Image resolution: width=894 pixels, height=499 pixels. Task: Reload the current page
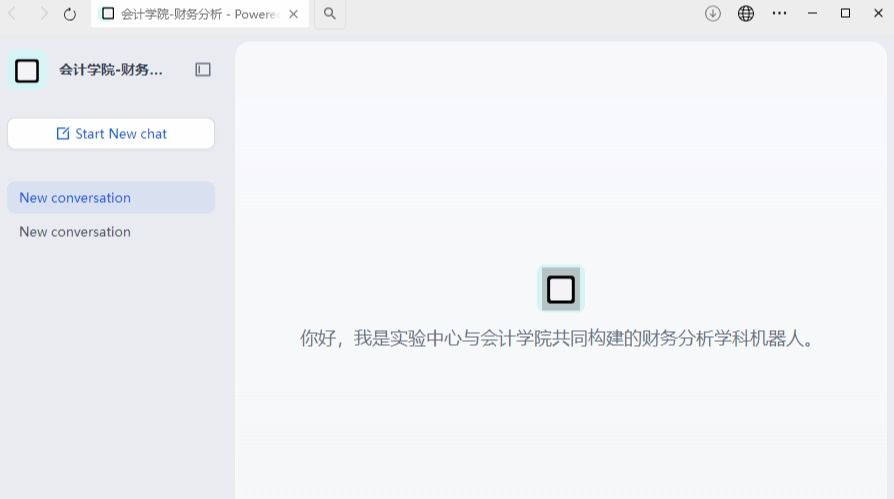coord(70,14)
